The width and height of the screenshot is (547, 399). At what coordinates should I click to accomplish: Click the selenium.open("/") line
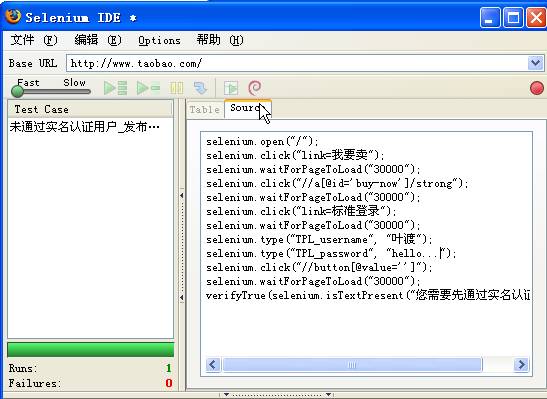(262, 141)
